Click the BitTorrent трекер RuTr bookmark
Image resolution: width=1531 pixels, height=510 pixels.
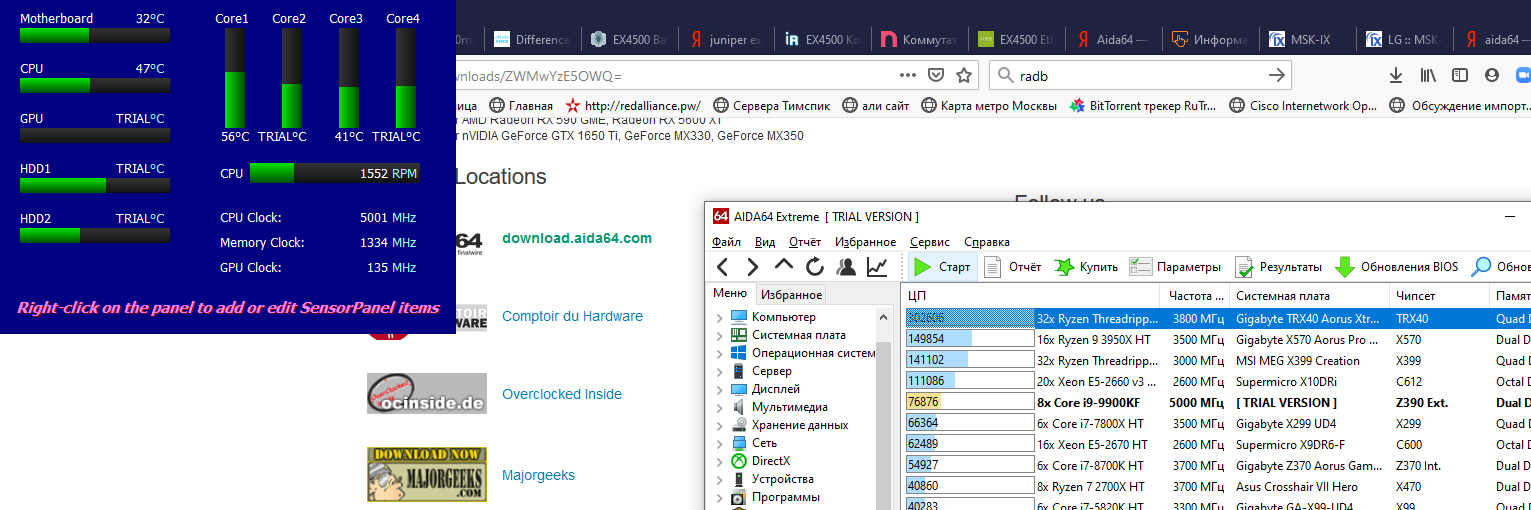click(x=1144, y=105)
